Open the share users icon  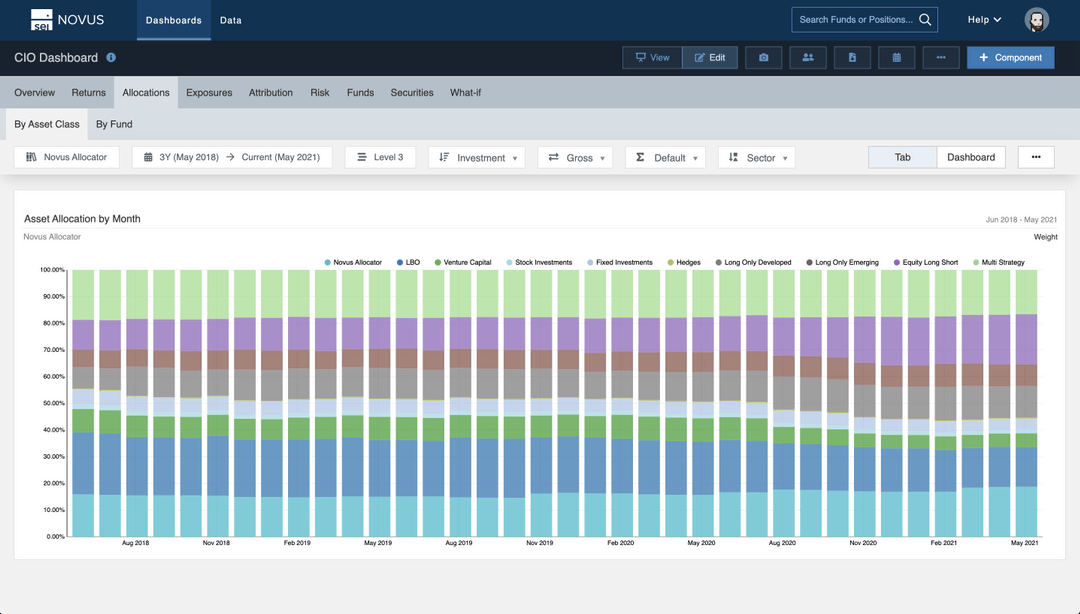point(807,57)
